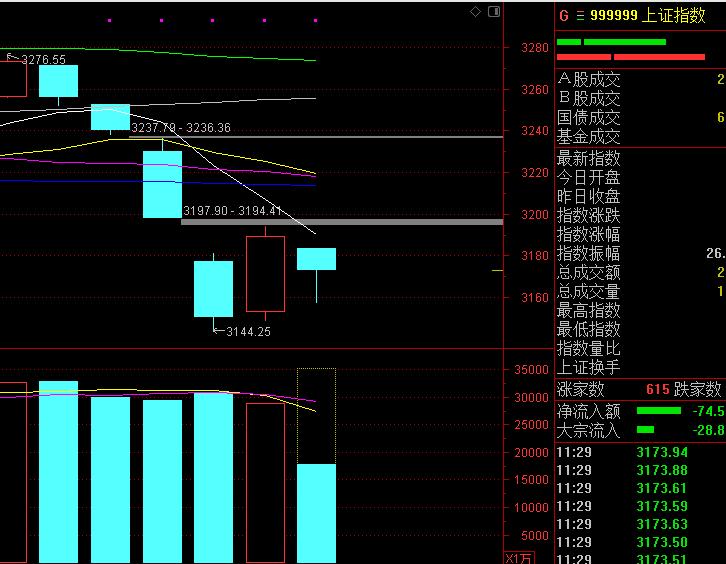Image resolution: width=726 pixels, height=564 pixels.
Task: Select tick entry 3173.94
Action: pyautogui.click(x=662, y=452)
